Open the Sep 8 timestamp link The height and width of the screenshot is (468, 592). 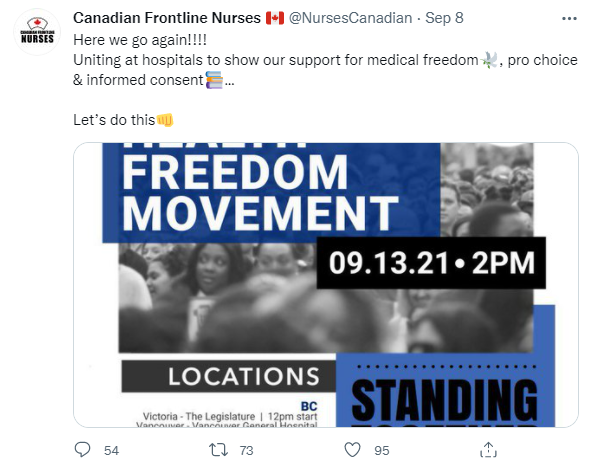pos(444,18)
